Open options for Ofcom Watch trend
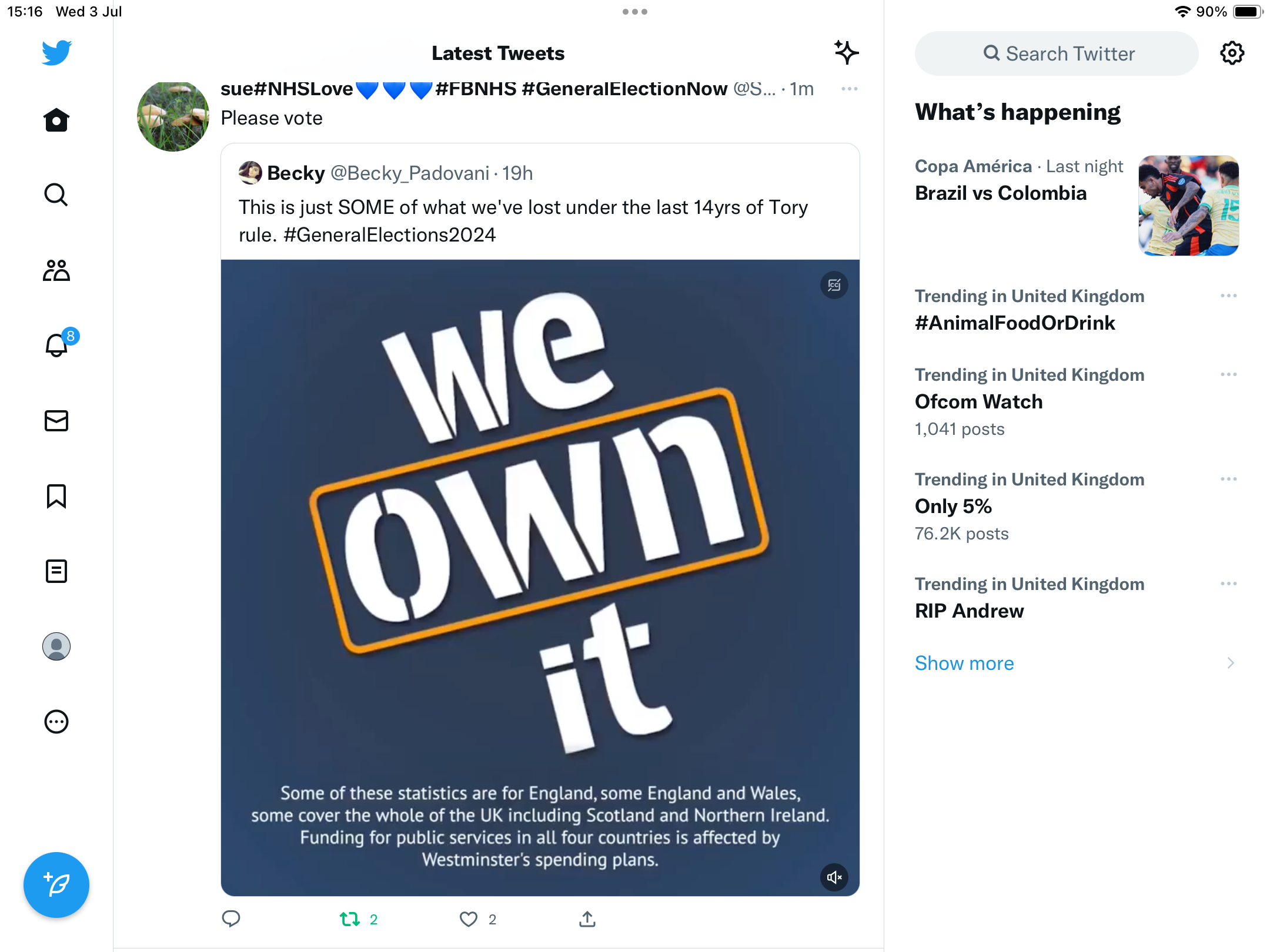The width and height of the screenshot is (1270, 952). (x=1228, y=374)
